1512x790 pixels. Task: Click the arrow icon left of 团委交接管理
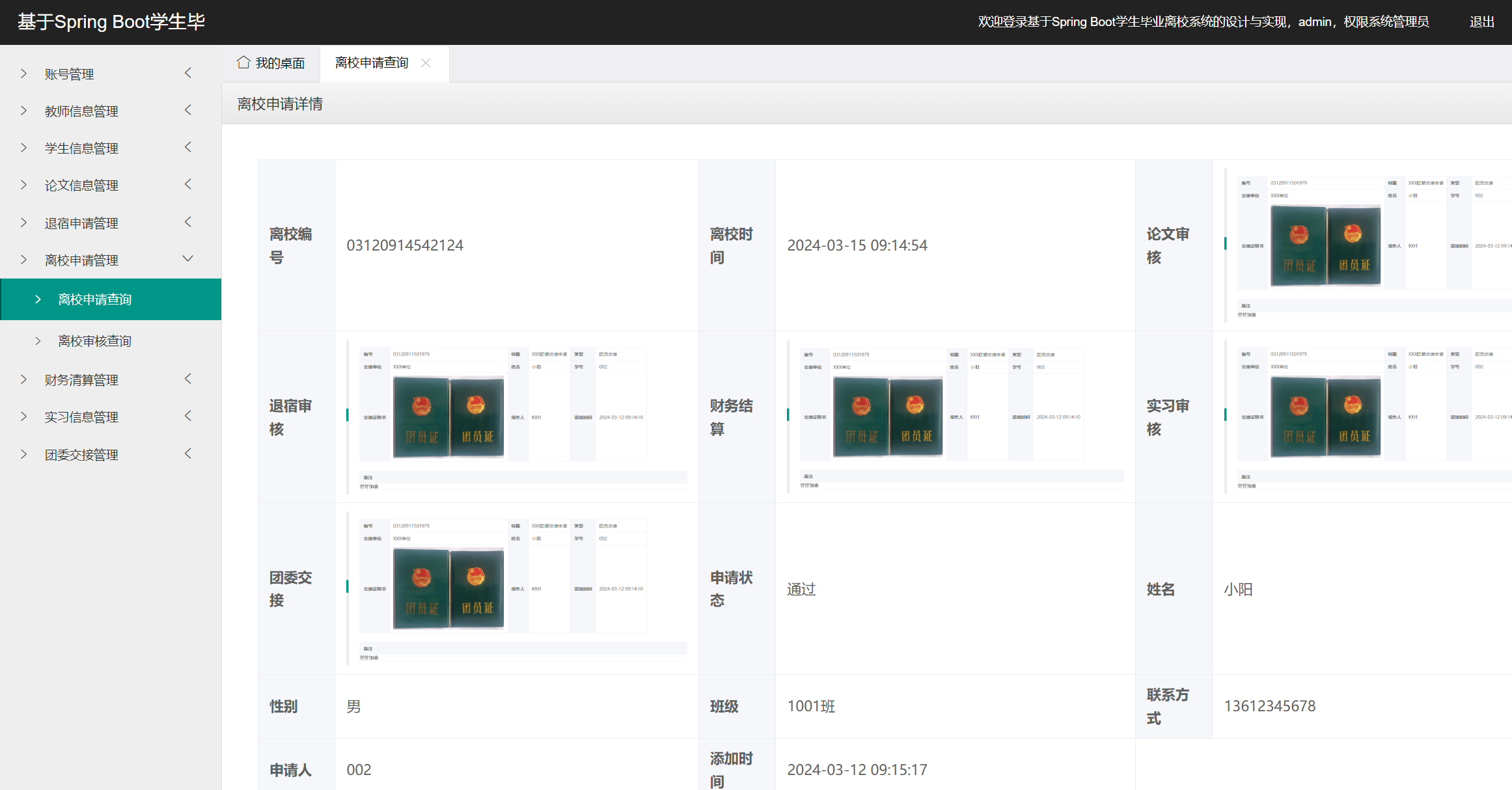pyautogui.click(x=24, y=454)
